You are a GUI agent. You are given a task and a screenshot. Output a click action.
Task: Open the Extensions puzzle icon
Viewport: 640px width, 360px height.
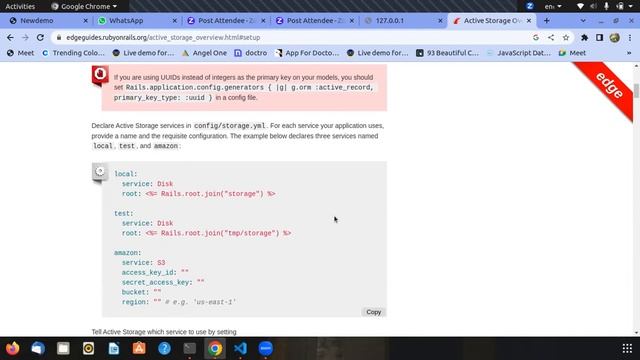coord(584,38)
